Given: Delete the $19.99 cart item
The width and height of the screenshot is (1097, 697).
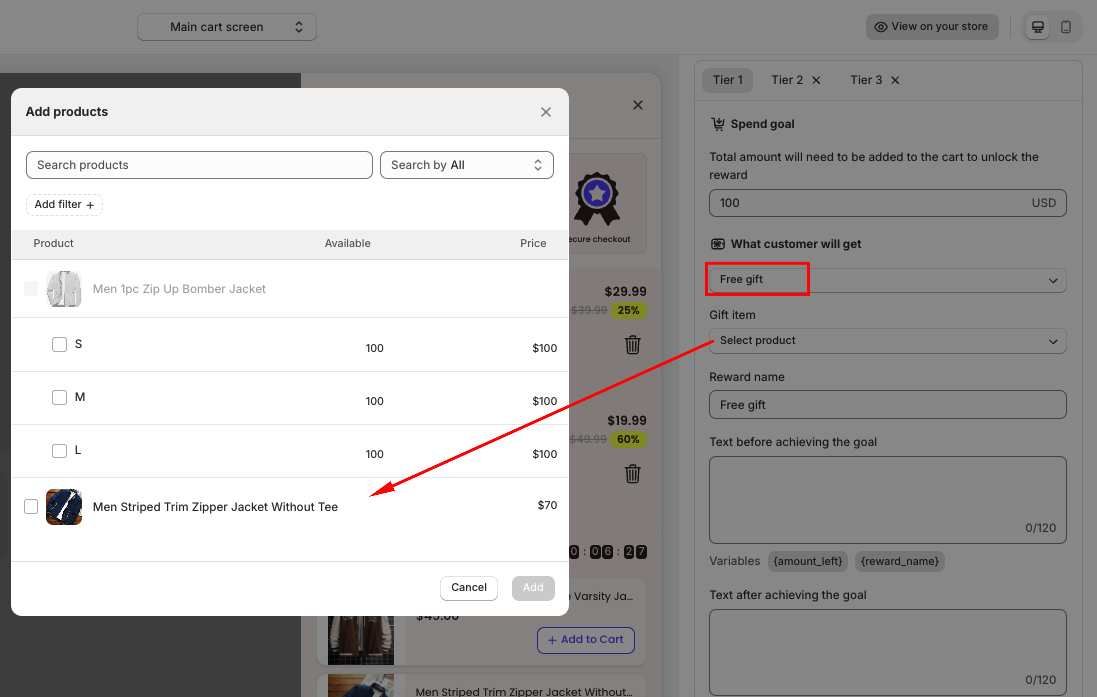Looking at the screenshot, I should [632, 474].
